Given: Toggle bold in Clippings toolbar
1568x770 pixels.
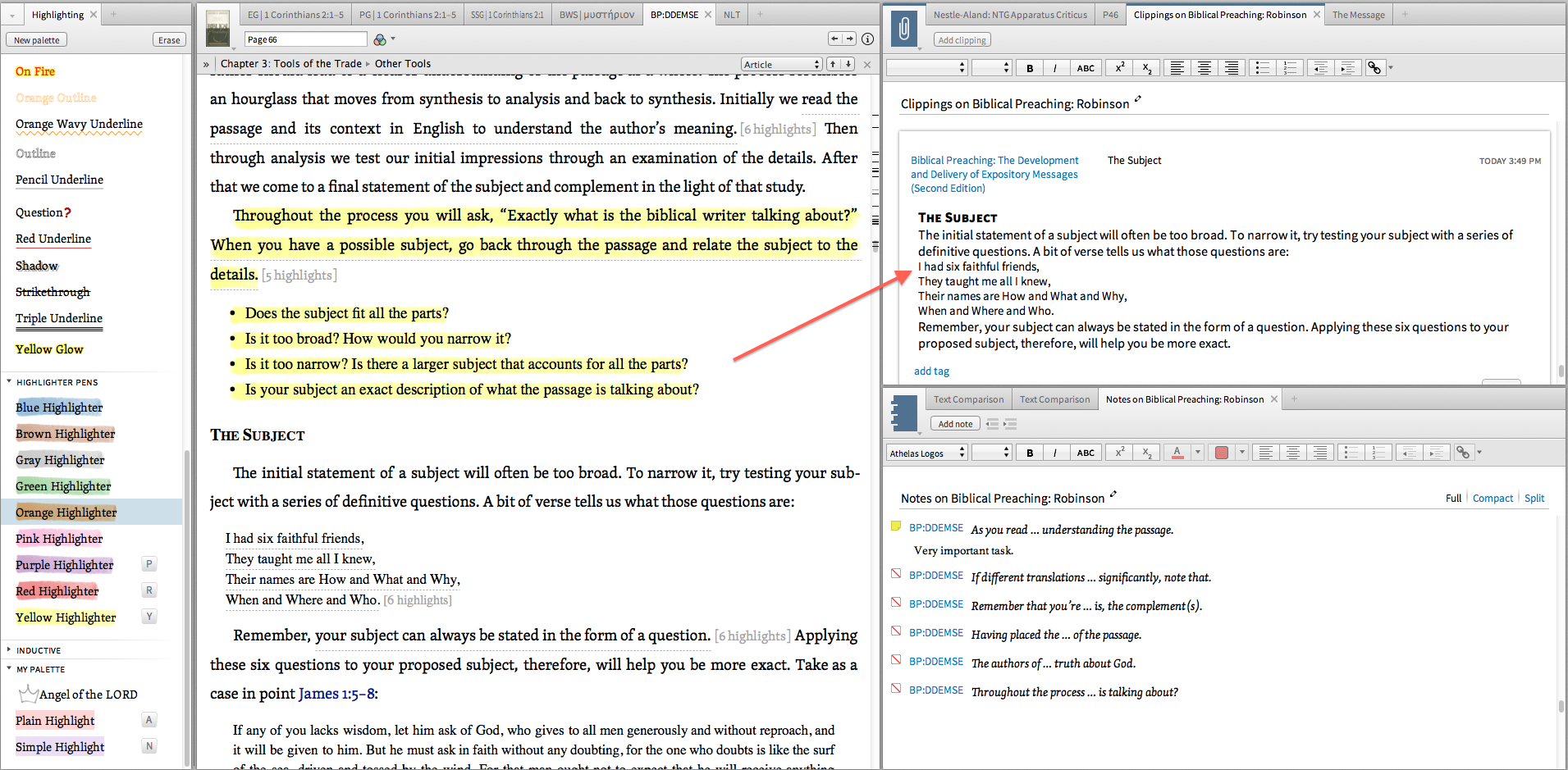Looking at the screenshot, I should pyautogui.click(x=1030, y=68).
